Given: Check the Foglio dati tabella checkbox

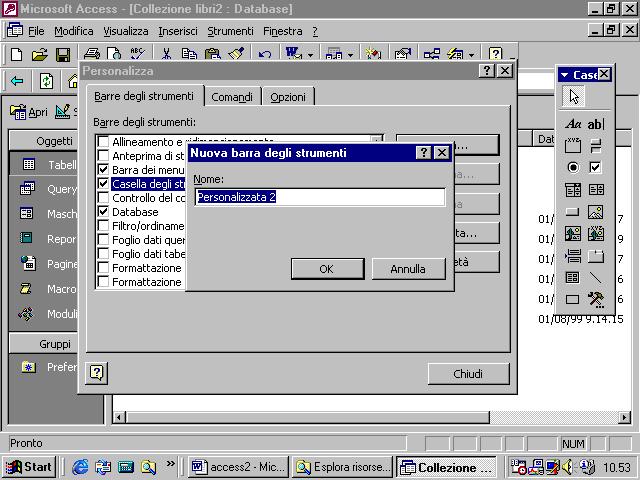Looking at the screenshot, I should (103, 253).
